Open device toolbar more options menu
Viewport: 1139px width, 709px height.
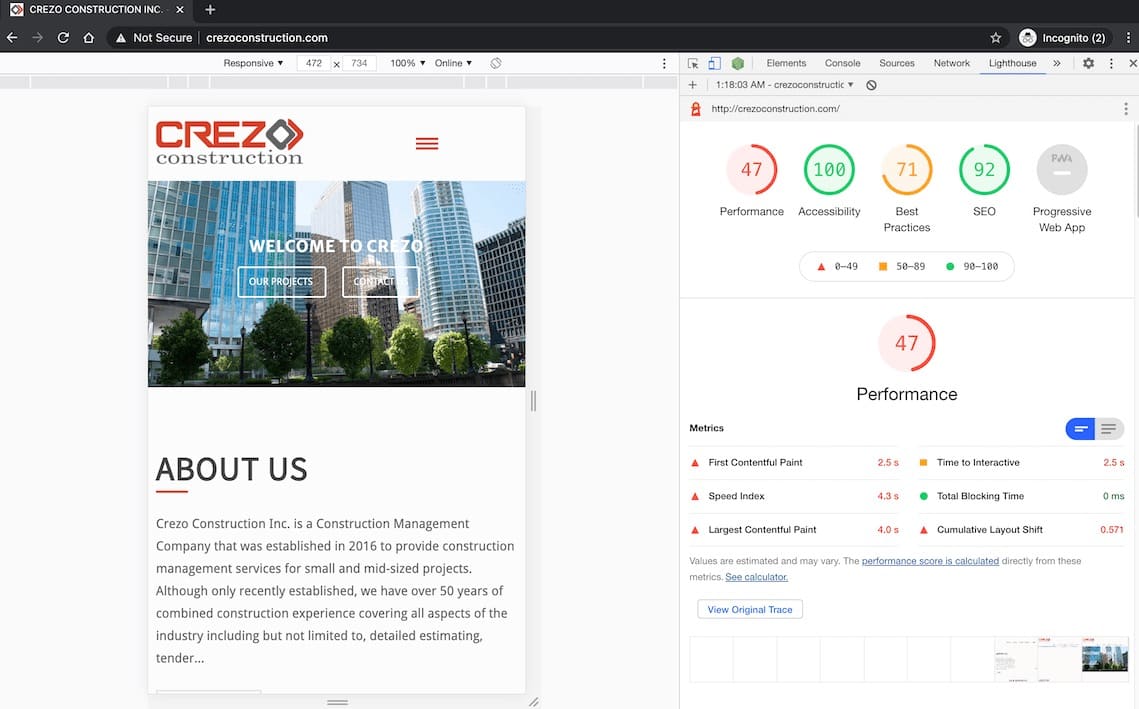click(x=664, y=63)
